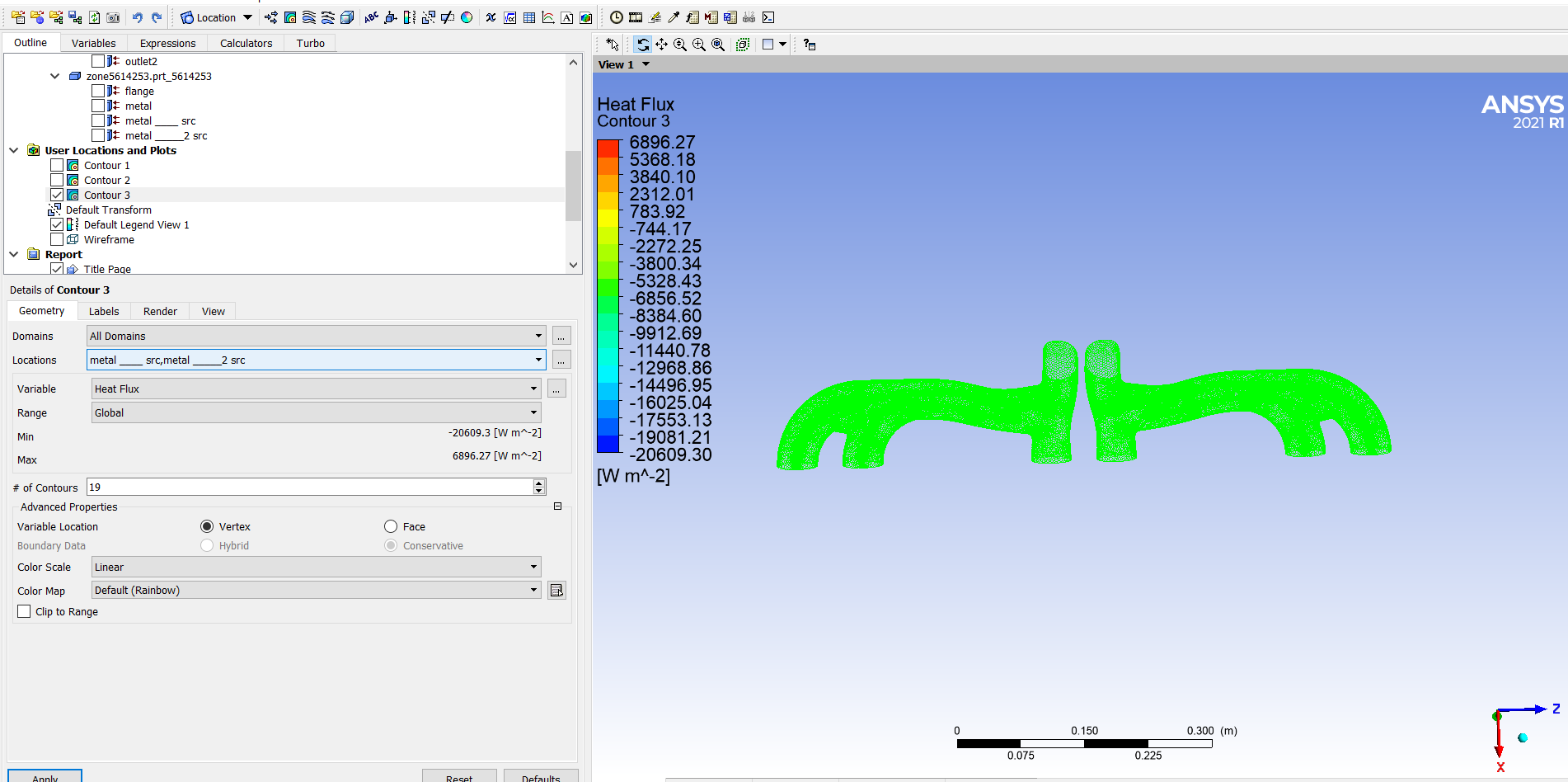Collapse the User Locations and Plots tree

pyautogui.click(x=14, y=151)
